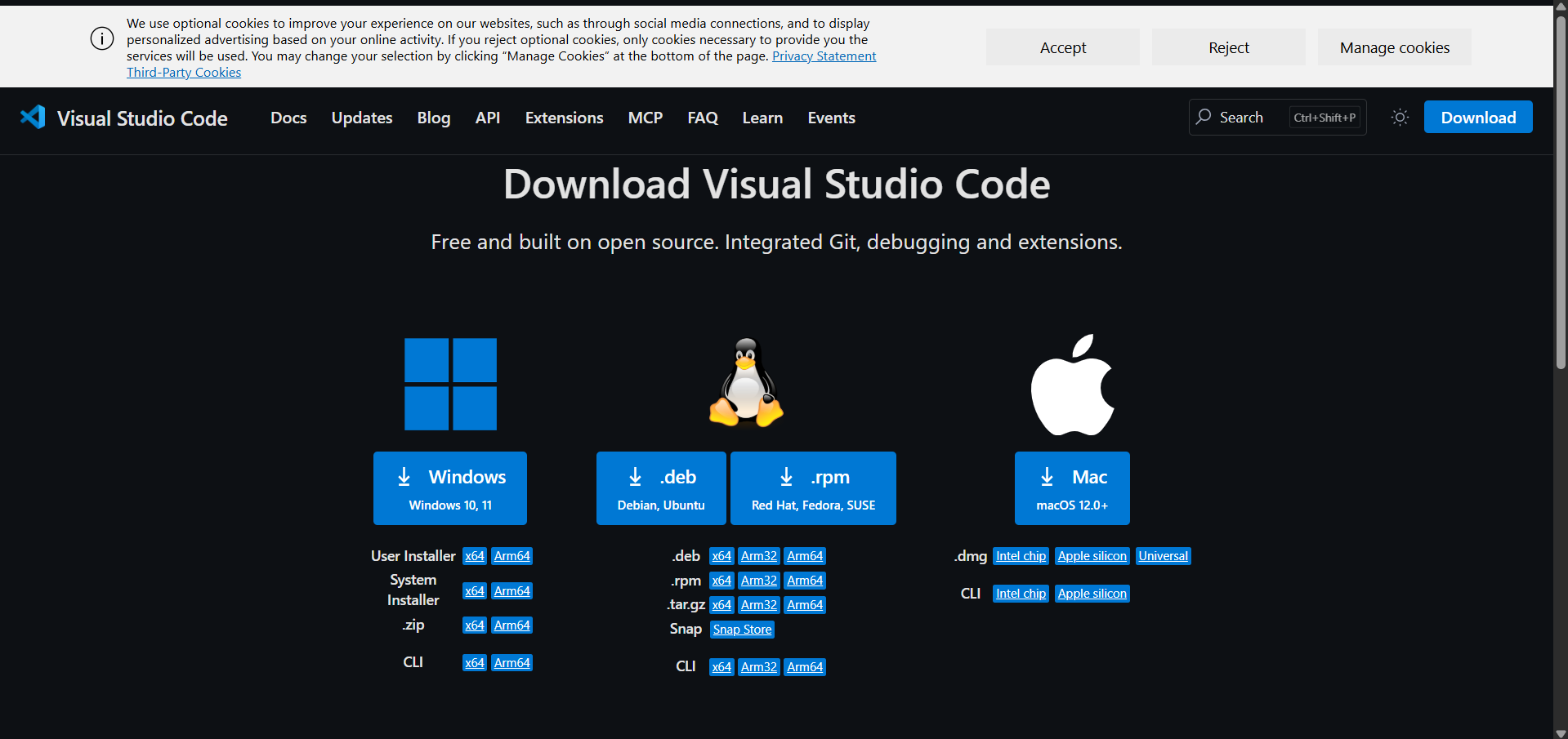Viewport: 1568px width, 739px height.
Task: Download VS Code for Mac
Action: [x=1072, y=488]
